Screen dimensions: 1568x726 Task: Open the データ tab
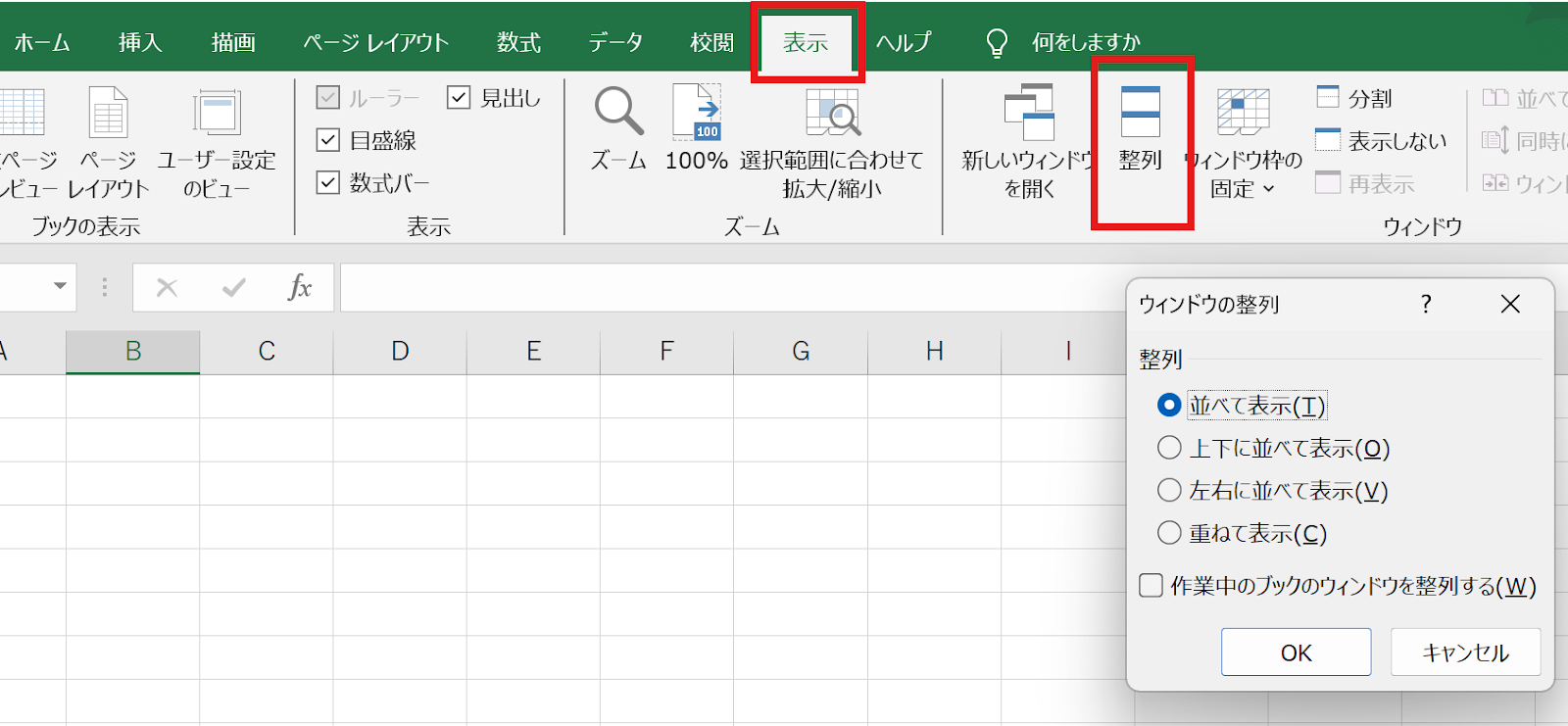[x=615, y=42]
